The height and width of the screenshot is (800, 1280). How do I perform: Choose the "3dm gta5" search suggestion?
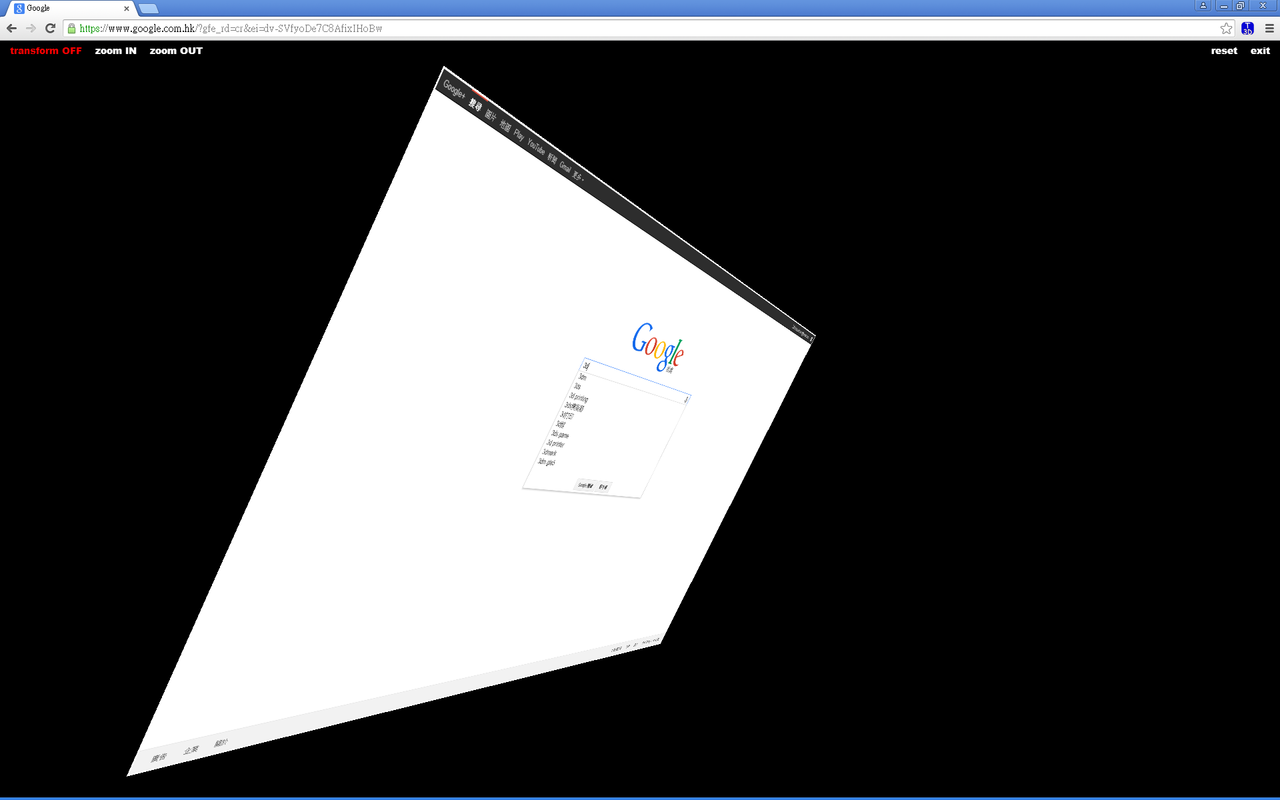(547, 463)
